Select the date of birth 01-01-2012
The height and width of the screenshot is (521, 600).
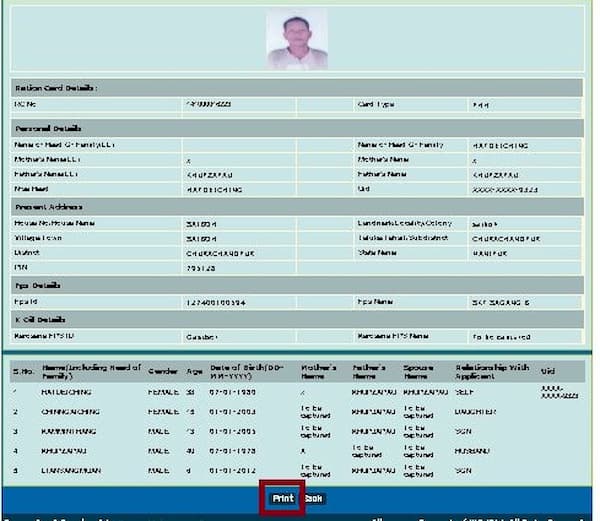232,471
